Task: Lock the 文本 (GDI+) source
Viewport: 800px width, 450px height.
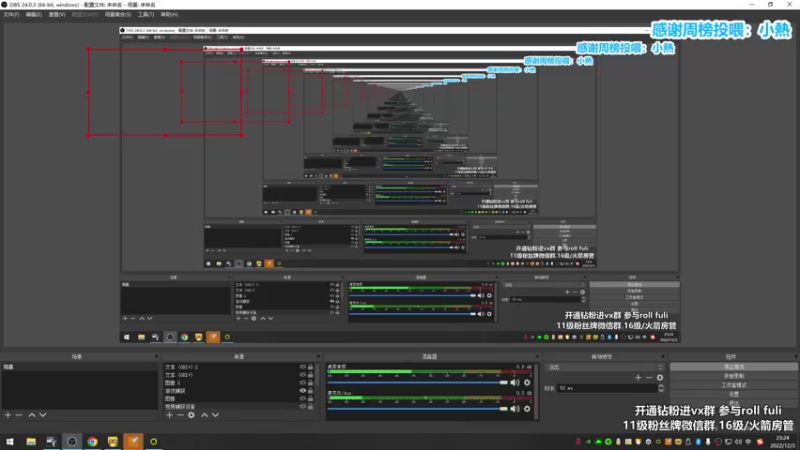Action: click(x=310, y=375)
